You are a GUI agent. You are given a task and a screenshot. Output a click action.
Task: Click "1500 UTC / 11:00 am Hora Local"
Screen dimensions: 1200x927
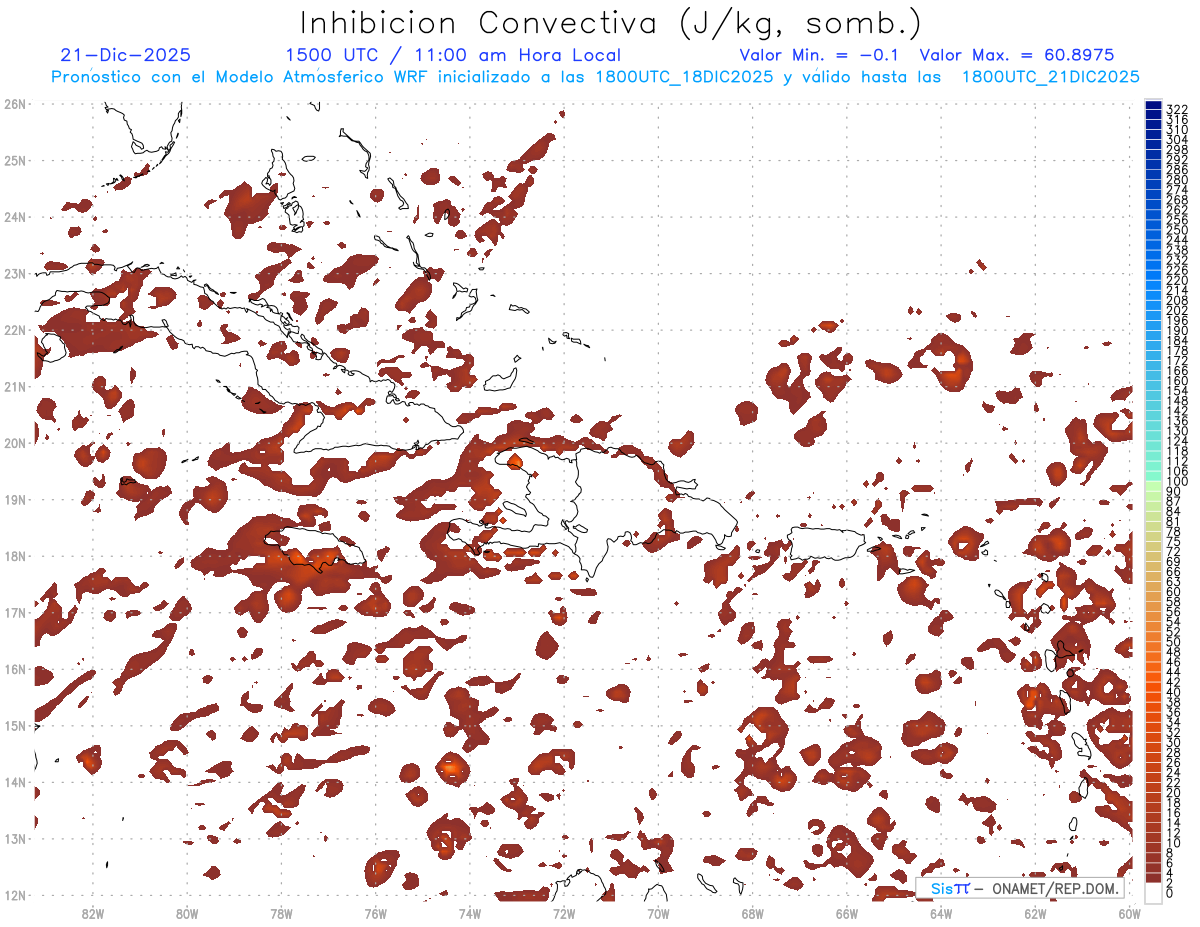(x=453, y=56)
